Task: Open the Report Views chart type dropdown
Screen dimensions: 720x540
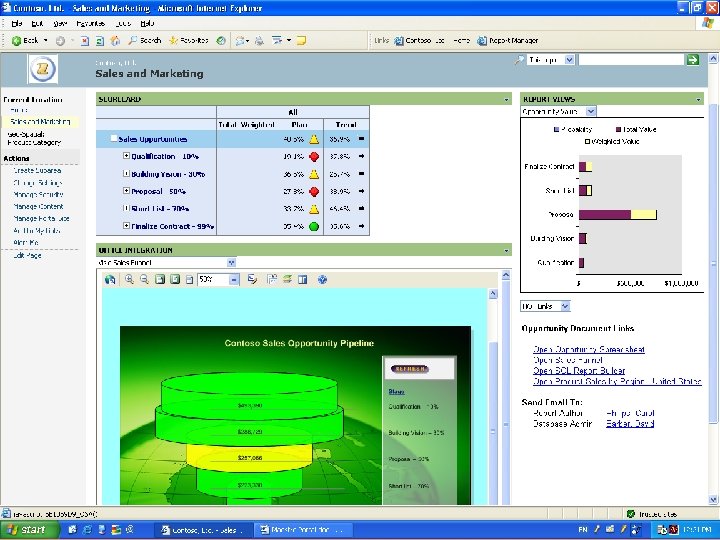Action: pos(591,111)
